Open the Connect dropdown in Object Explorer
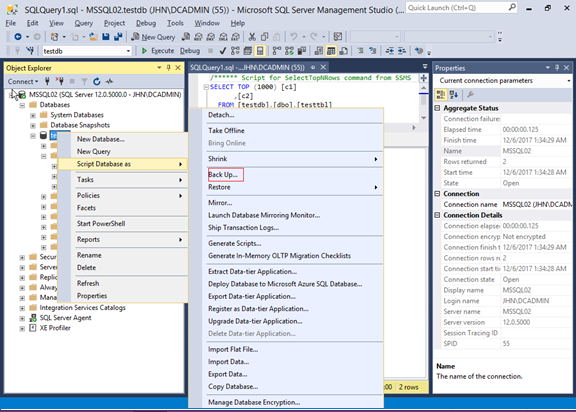This screenshot has width=576, height=412. (x=23, y=81)
